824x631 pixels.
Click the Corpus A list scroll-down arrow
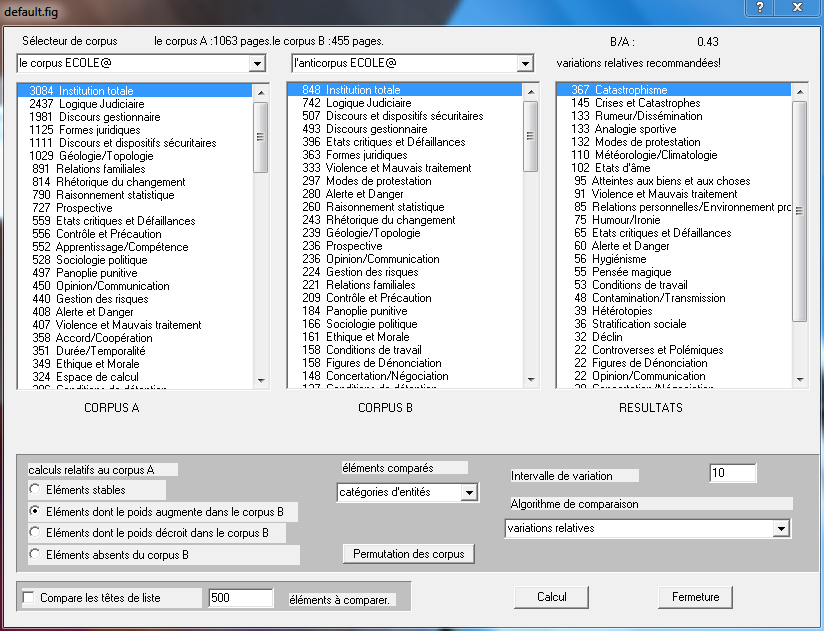tap(261, 380)
